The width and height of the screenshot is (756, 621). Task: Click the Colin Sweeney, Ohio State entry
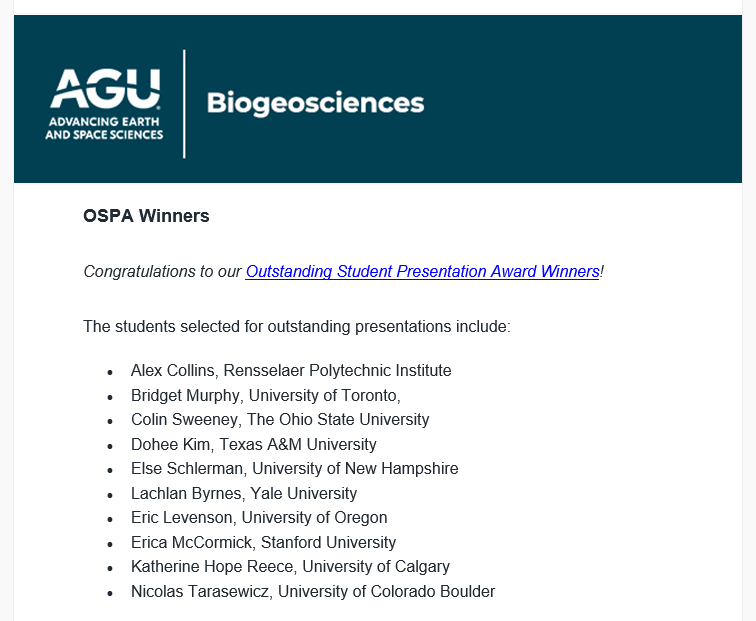280,419
